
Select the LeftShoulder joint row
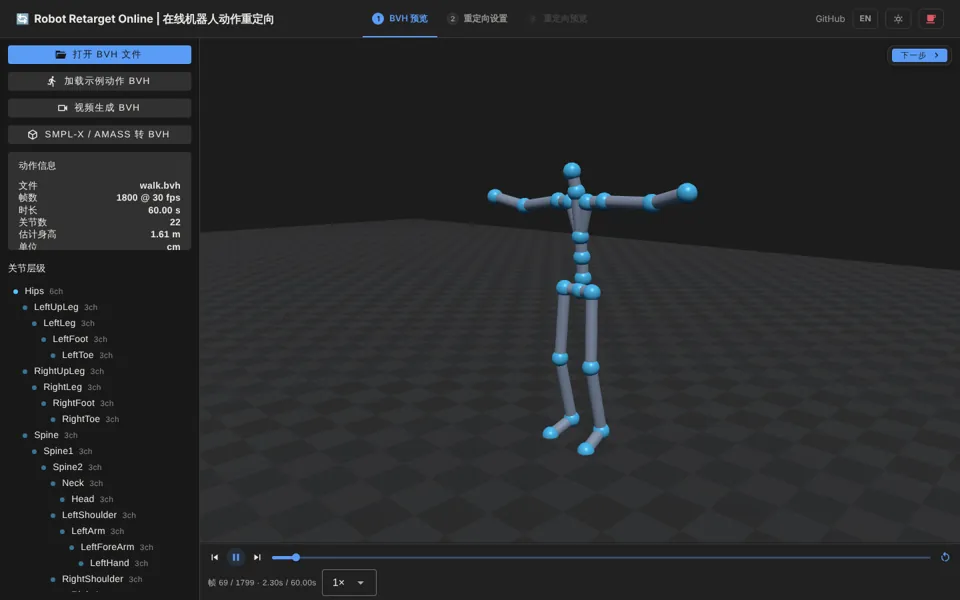coord(99,515)
